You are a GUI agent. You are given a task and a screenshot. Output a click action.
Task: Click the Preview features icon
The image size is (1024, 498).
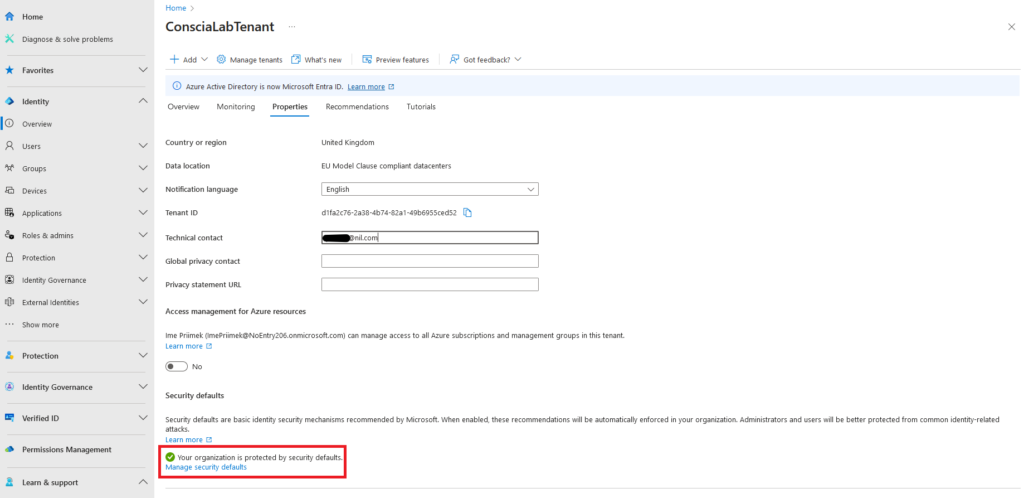coord(367,59)
